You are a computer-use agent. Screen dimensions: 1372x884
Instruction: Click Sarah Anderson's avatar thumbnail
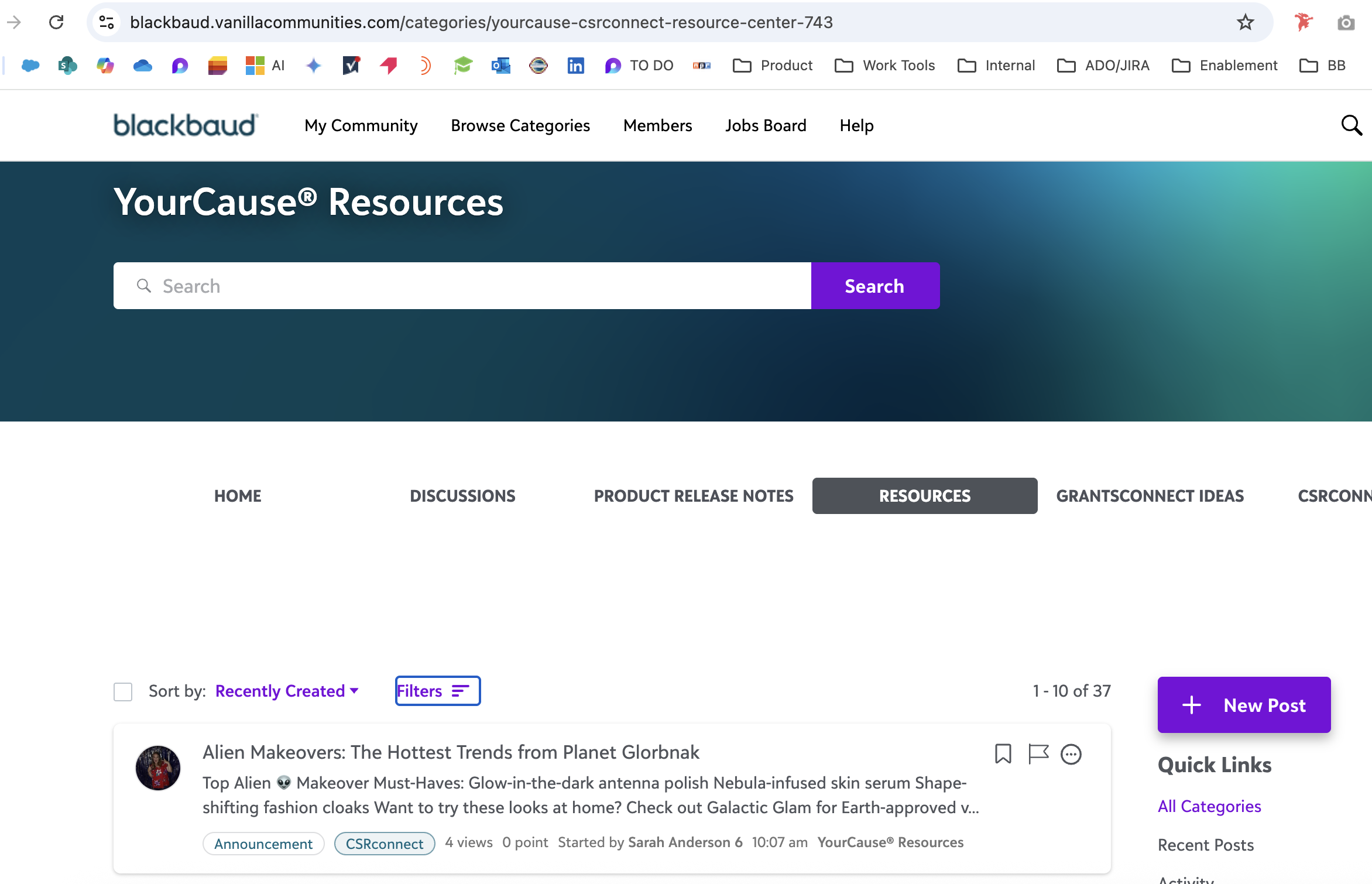[158, 768]
